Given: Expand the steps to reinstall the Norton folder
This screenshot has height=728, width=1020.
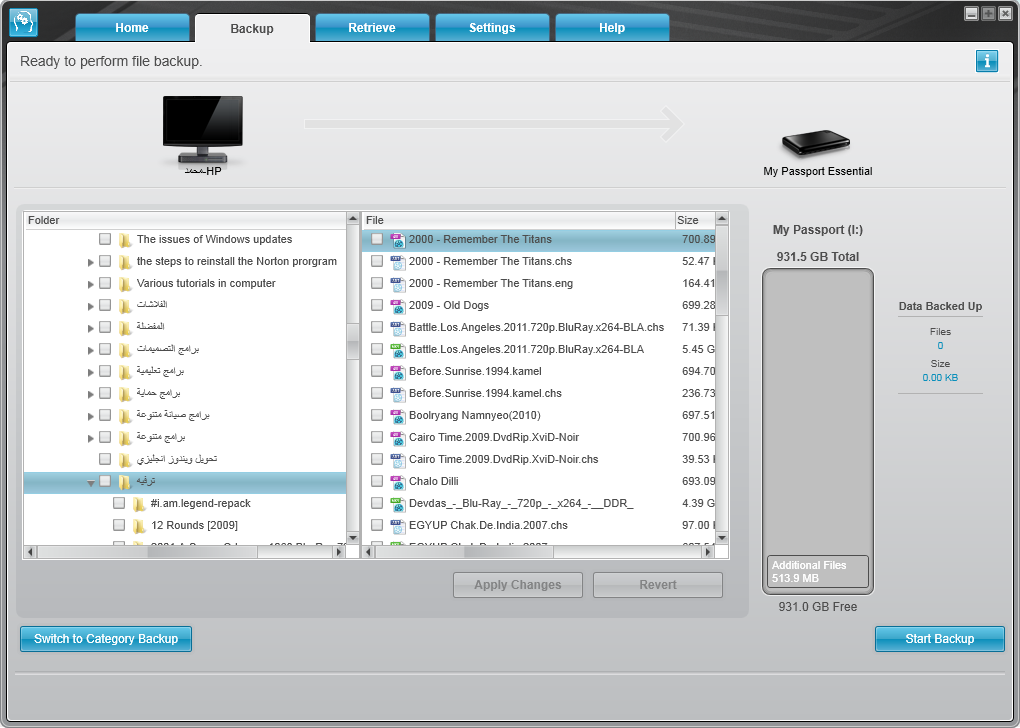Looking at the screenshot, I should (90, 262).
